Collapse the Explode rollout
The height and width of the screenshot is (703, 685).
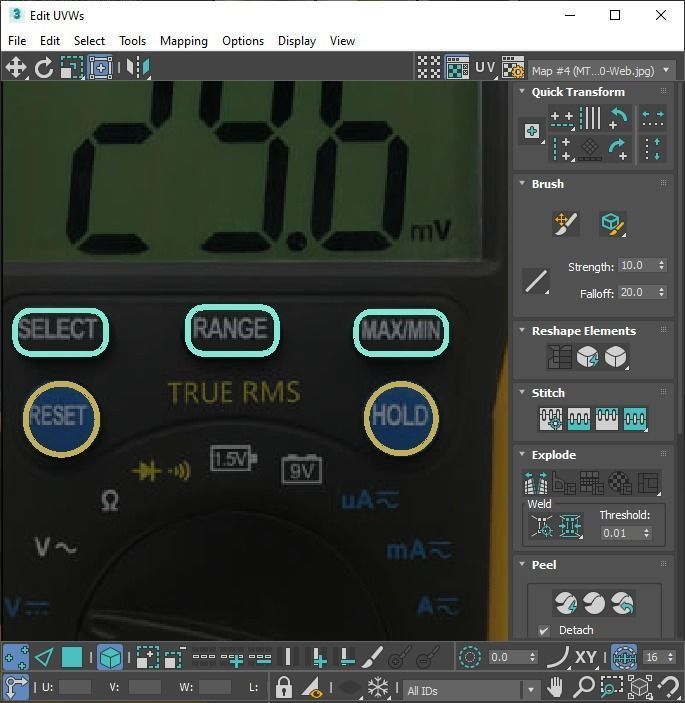click(522, 454)
